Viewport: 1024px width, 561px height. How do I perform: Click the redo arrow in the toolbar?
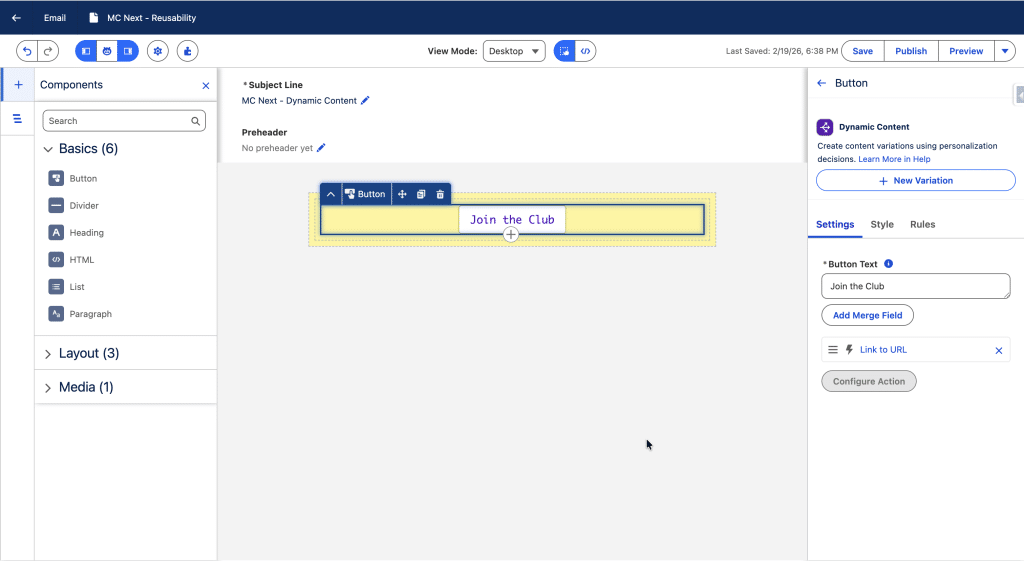coord(48,51)
